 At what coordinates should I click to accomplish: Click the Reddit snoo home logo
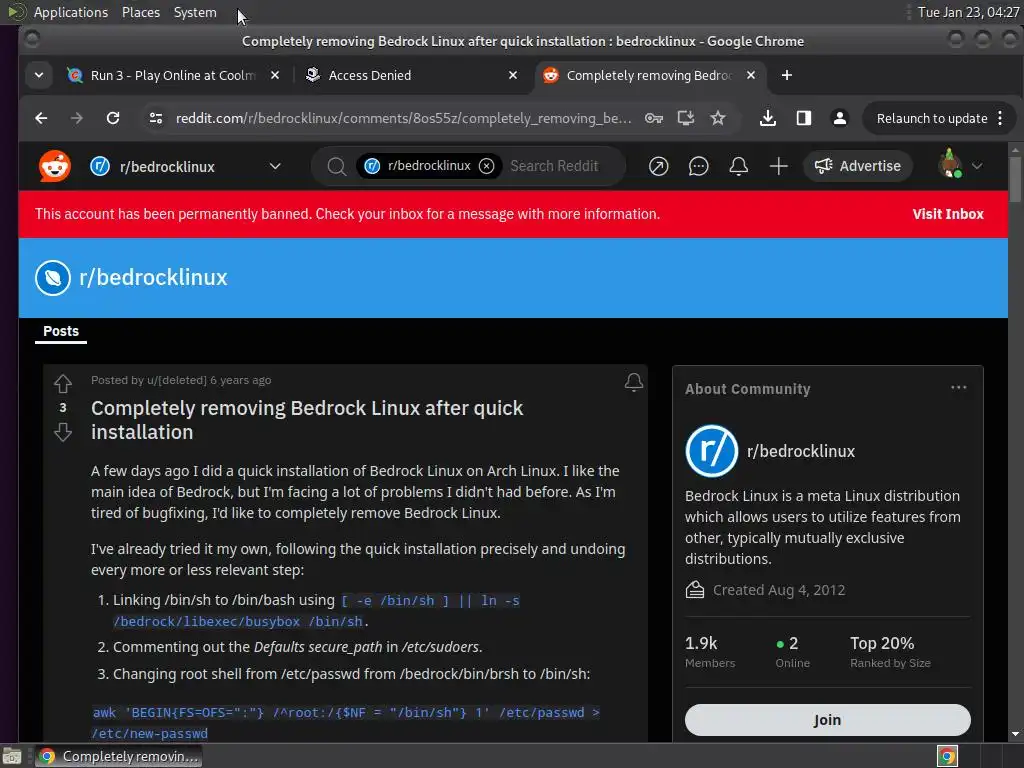tap(55, 166)
